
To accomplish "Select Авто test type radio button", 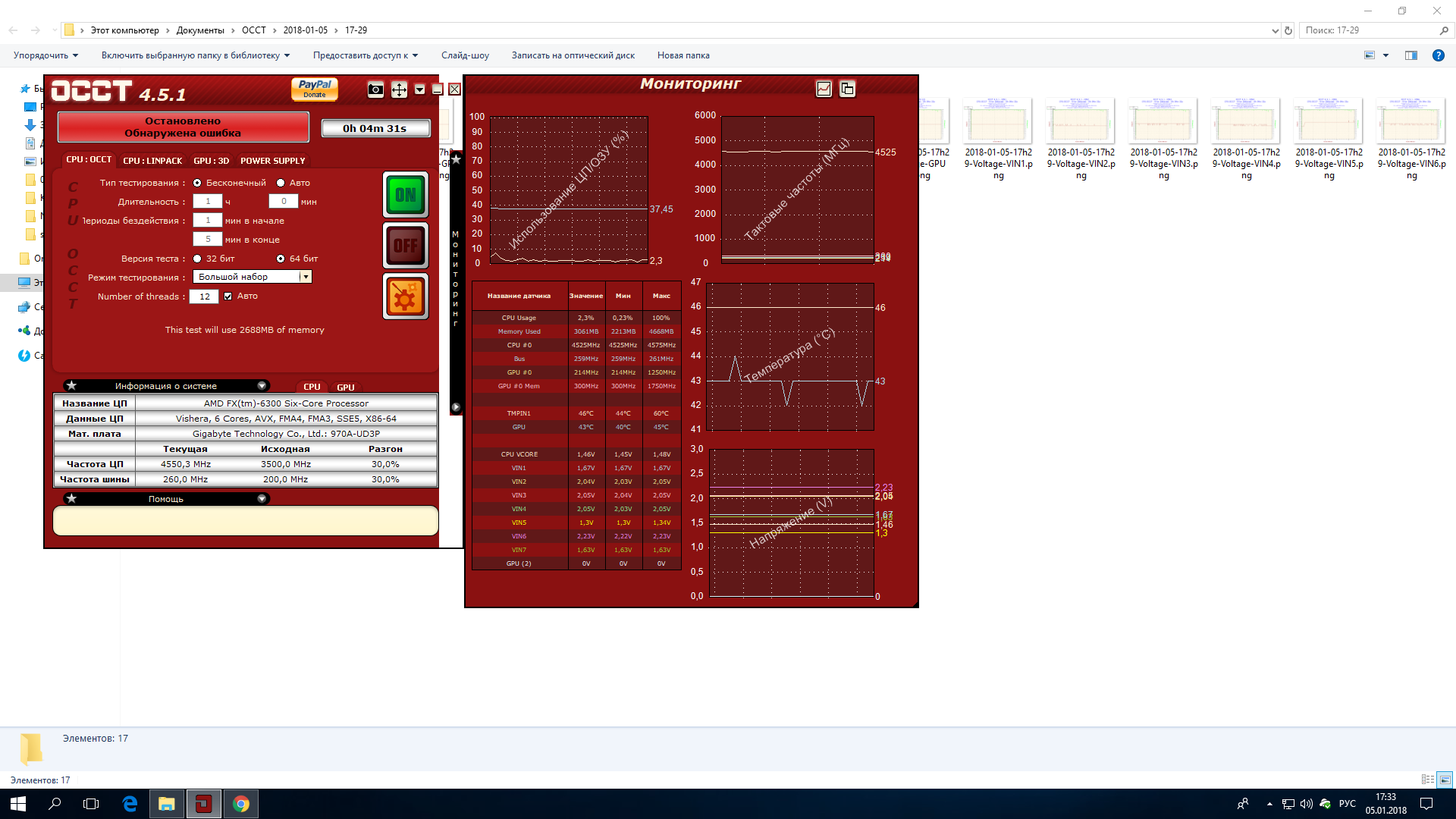I will coord(281,183).
